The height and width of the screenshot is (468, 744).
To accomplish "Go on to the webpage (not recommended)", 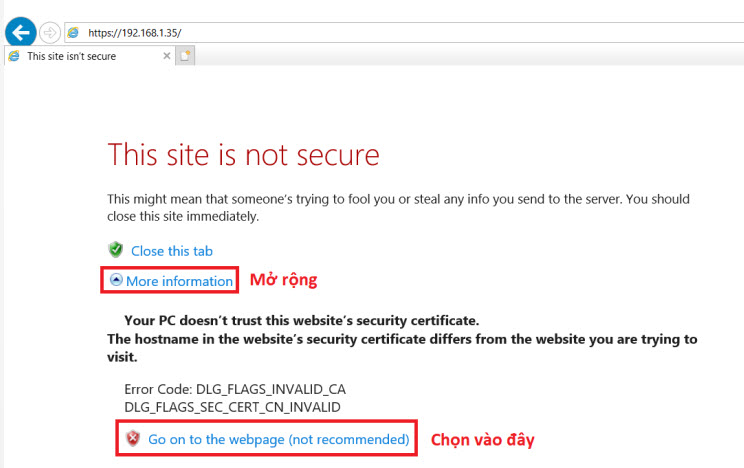I will point(278,439).
